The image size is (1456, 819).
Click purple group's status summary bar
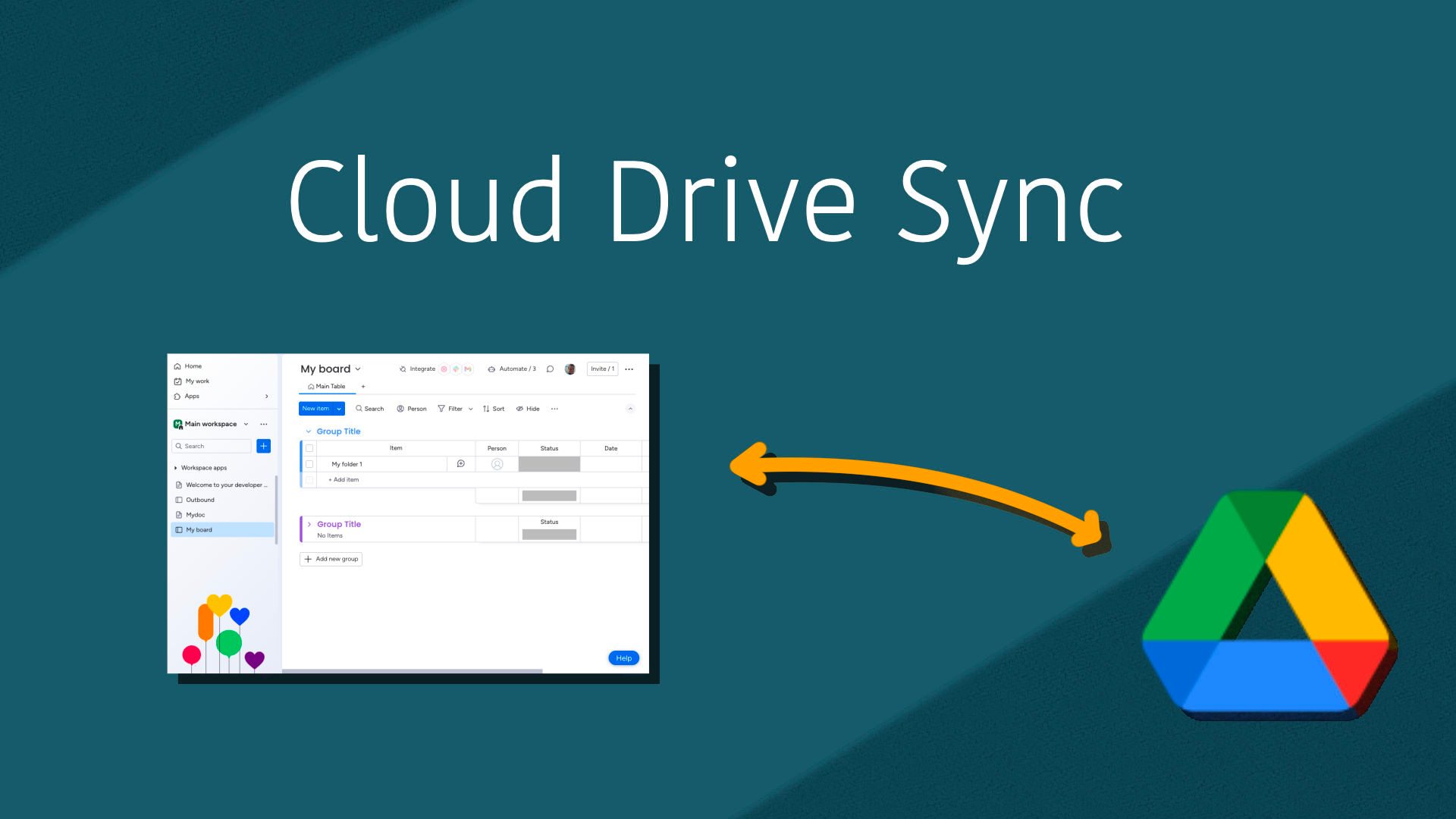pyautogui.click(x=550, y=535)
